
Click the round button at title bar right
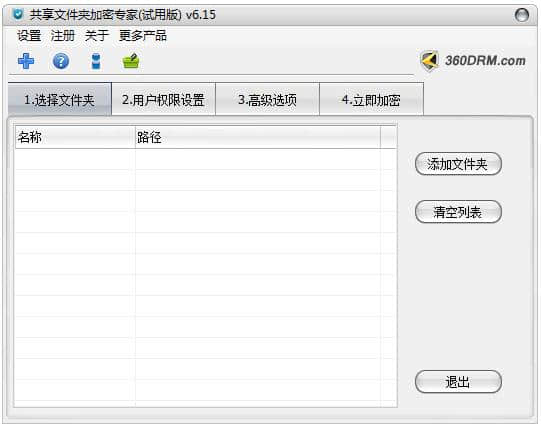click(522, 15)
